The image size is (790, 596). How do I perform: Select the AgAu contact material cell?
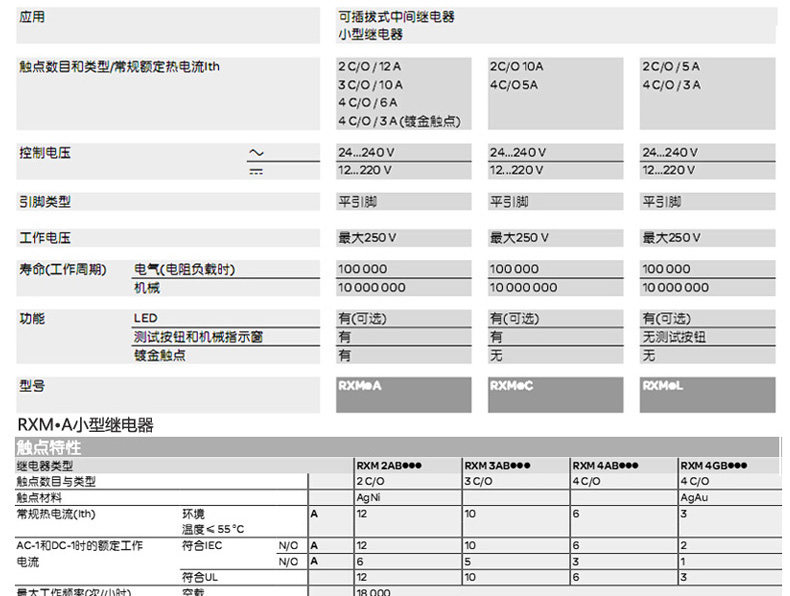click(x=694, y=498)
